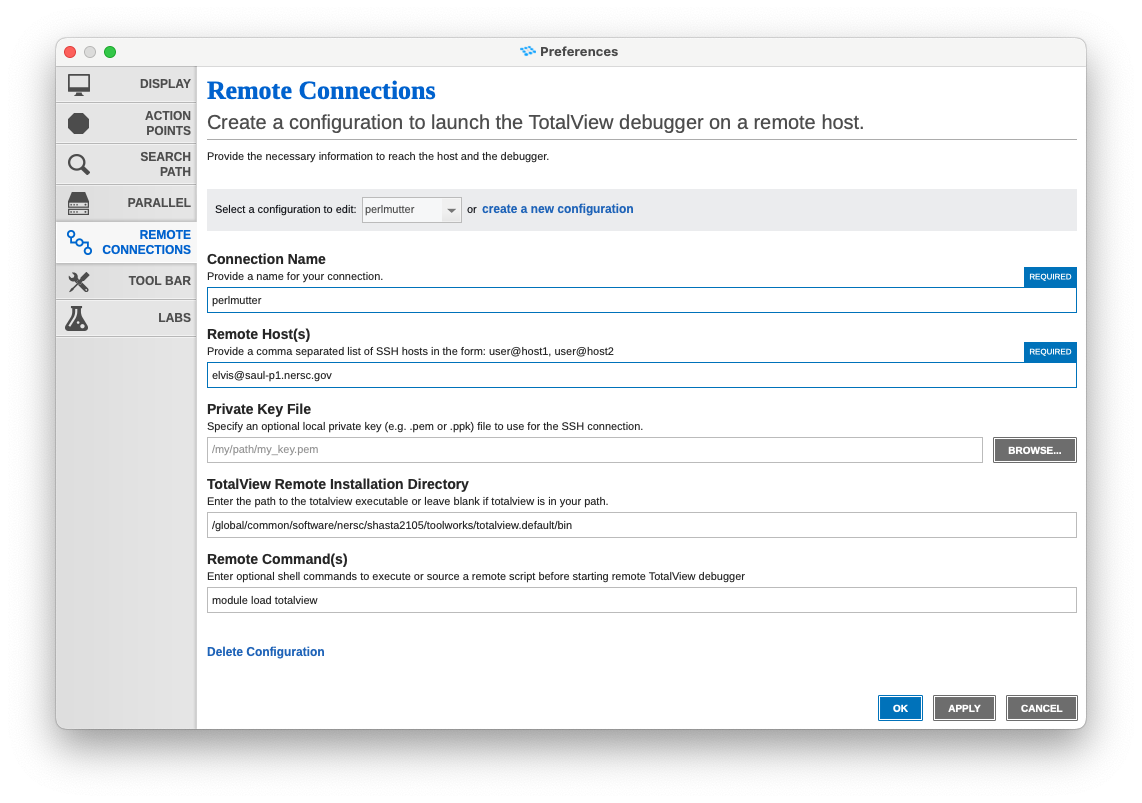Click the Tool Bar wrench icon

[x=79, y=282]
